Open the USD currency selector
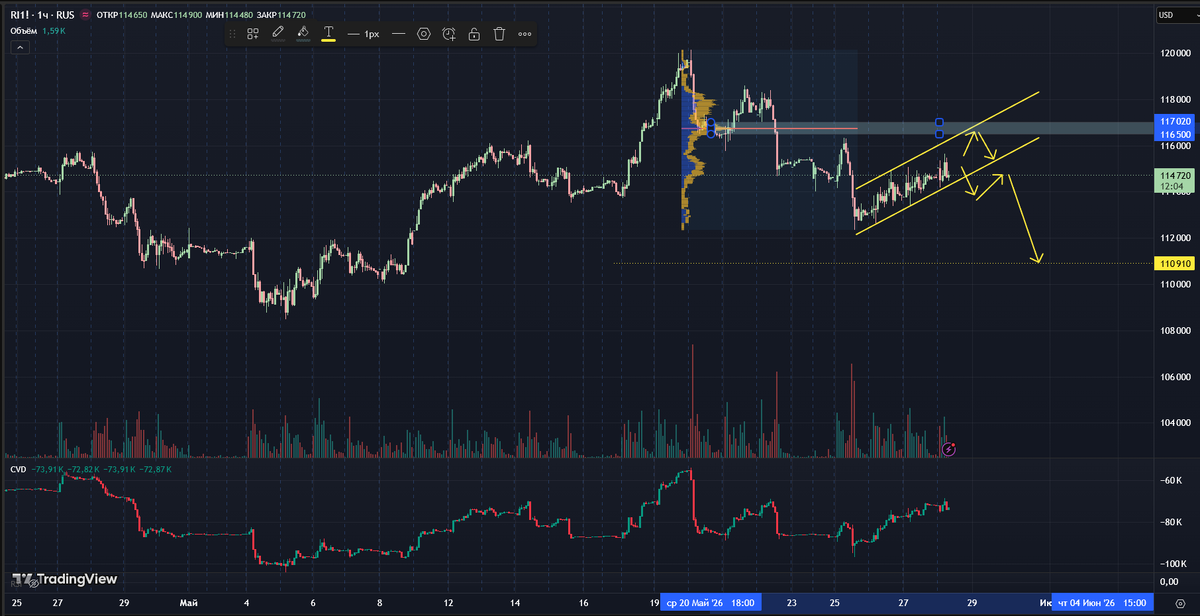Viewport: 1200px width, 616px height. click(1166, 15)
